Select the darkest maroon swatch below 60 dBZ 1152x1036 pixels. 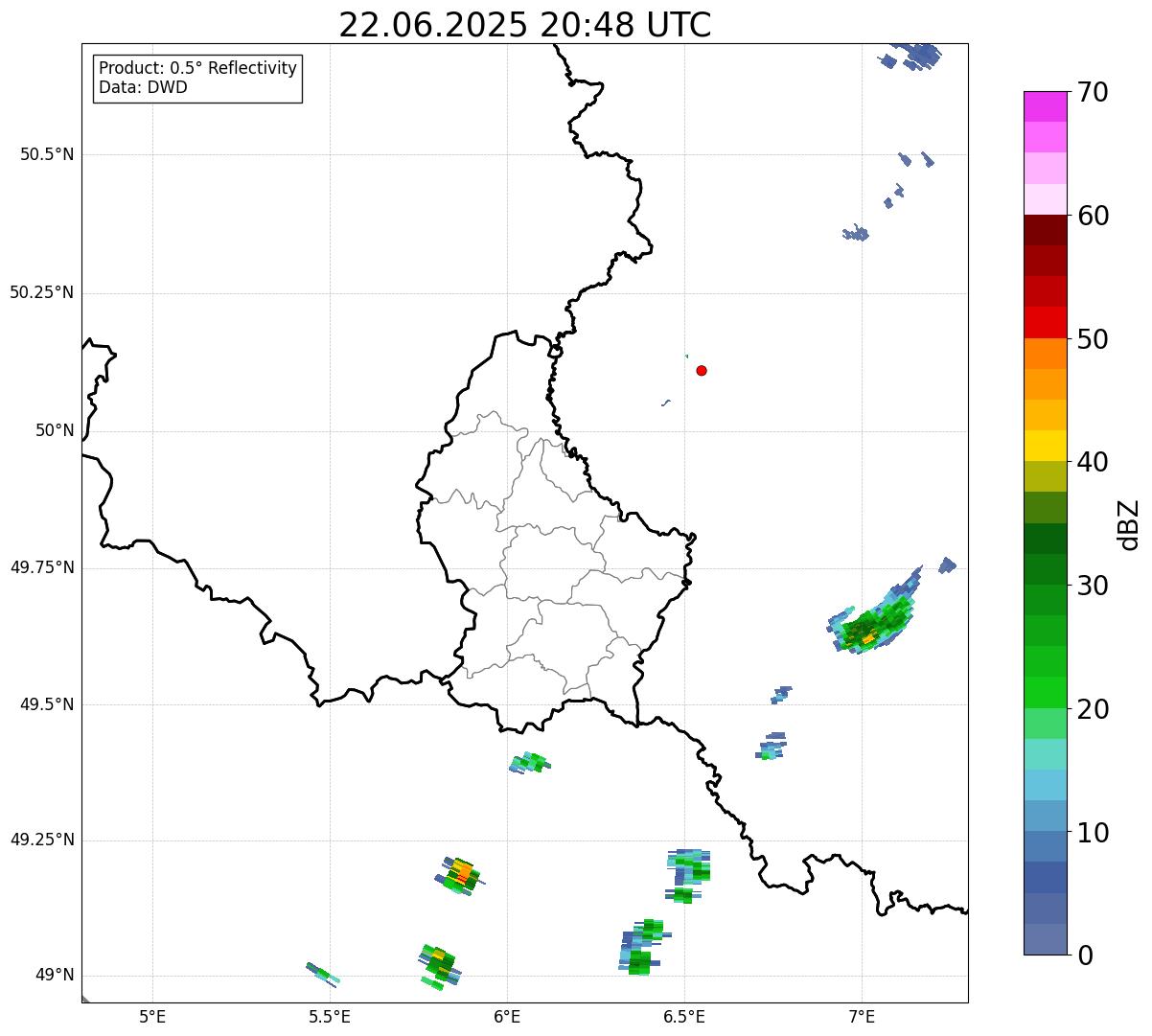(1046, 230)
